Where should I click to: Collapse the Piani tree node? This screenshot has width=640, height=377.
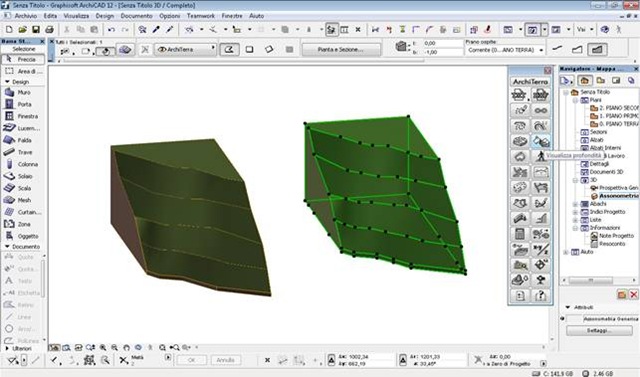[x=575, y=100]
